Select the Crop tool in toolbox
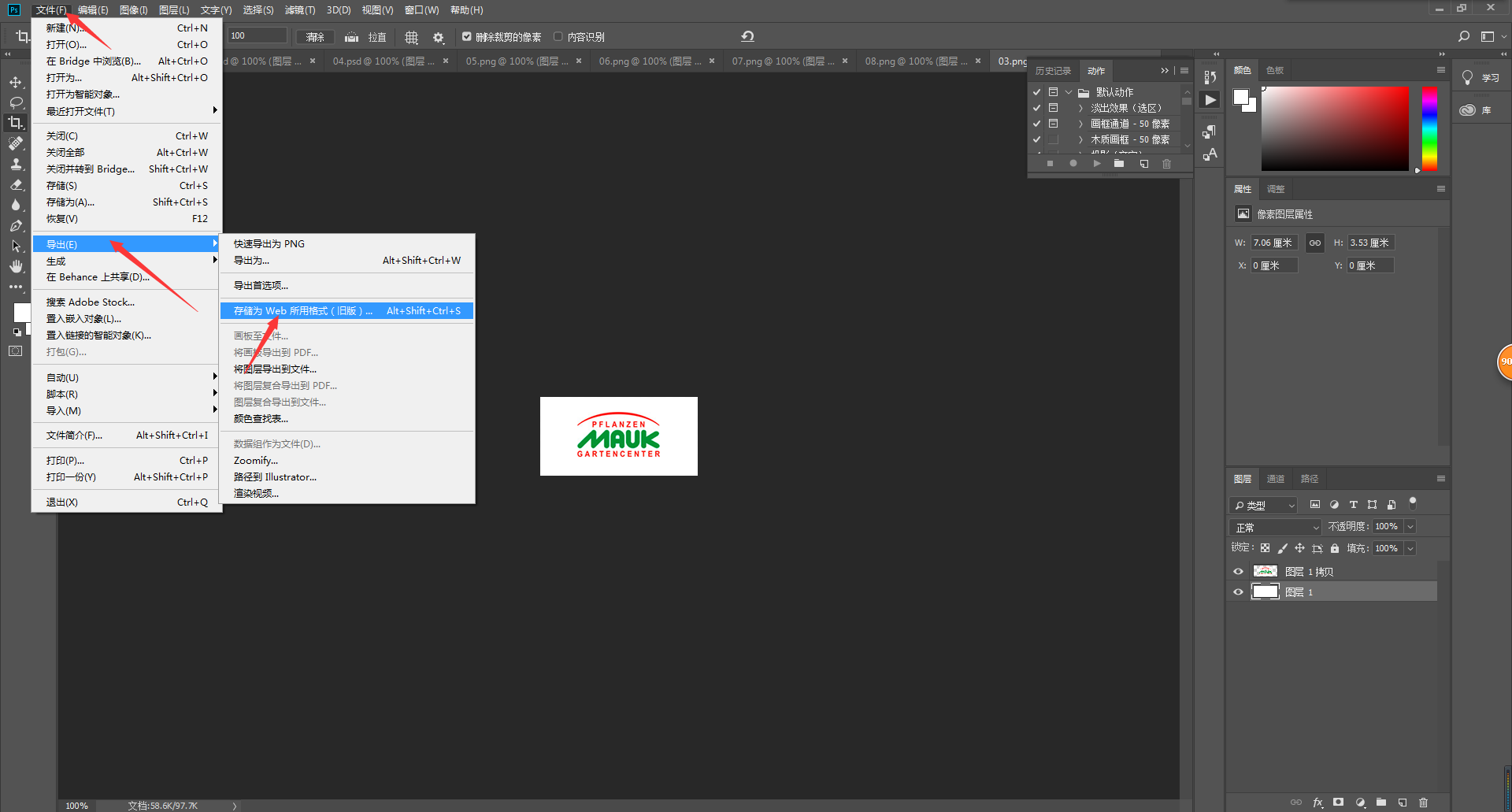Viewport: 1512px width, 812px height. click(16, 123)
